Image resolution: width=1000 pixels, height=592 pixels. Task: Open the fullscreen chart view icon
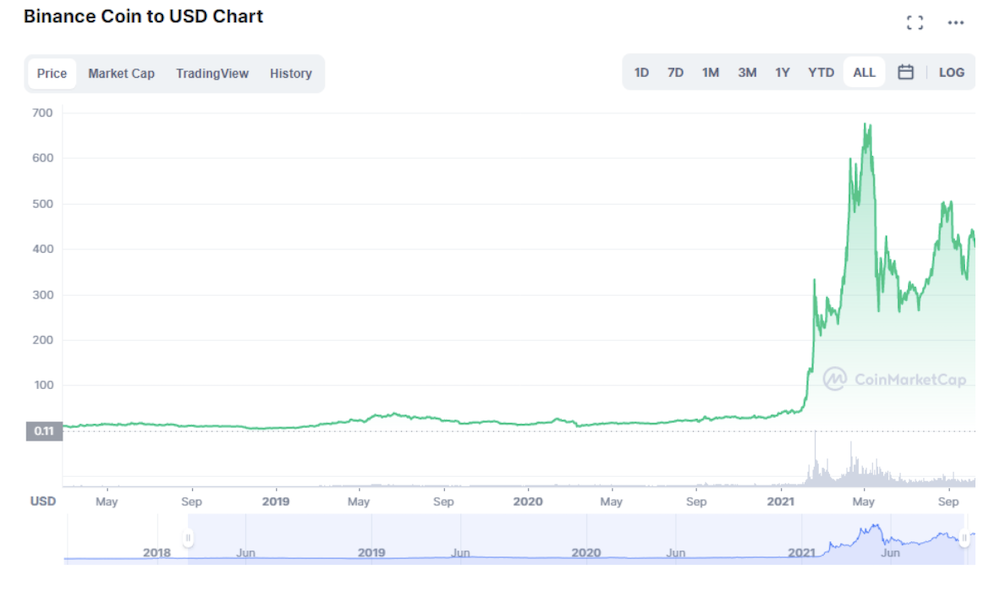915,23
